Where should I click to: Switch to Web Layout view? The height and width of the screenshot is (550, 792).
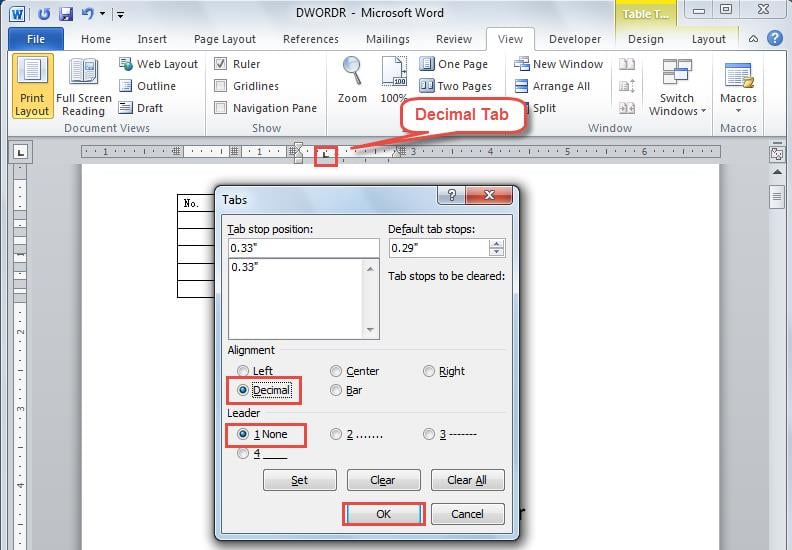[x=127, y=64]
